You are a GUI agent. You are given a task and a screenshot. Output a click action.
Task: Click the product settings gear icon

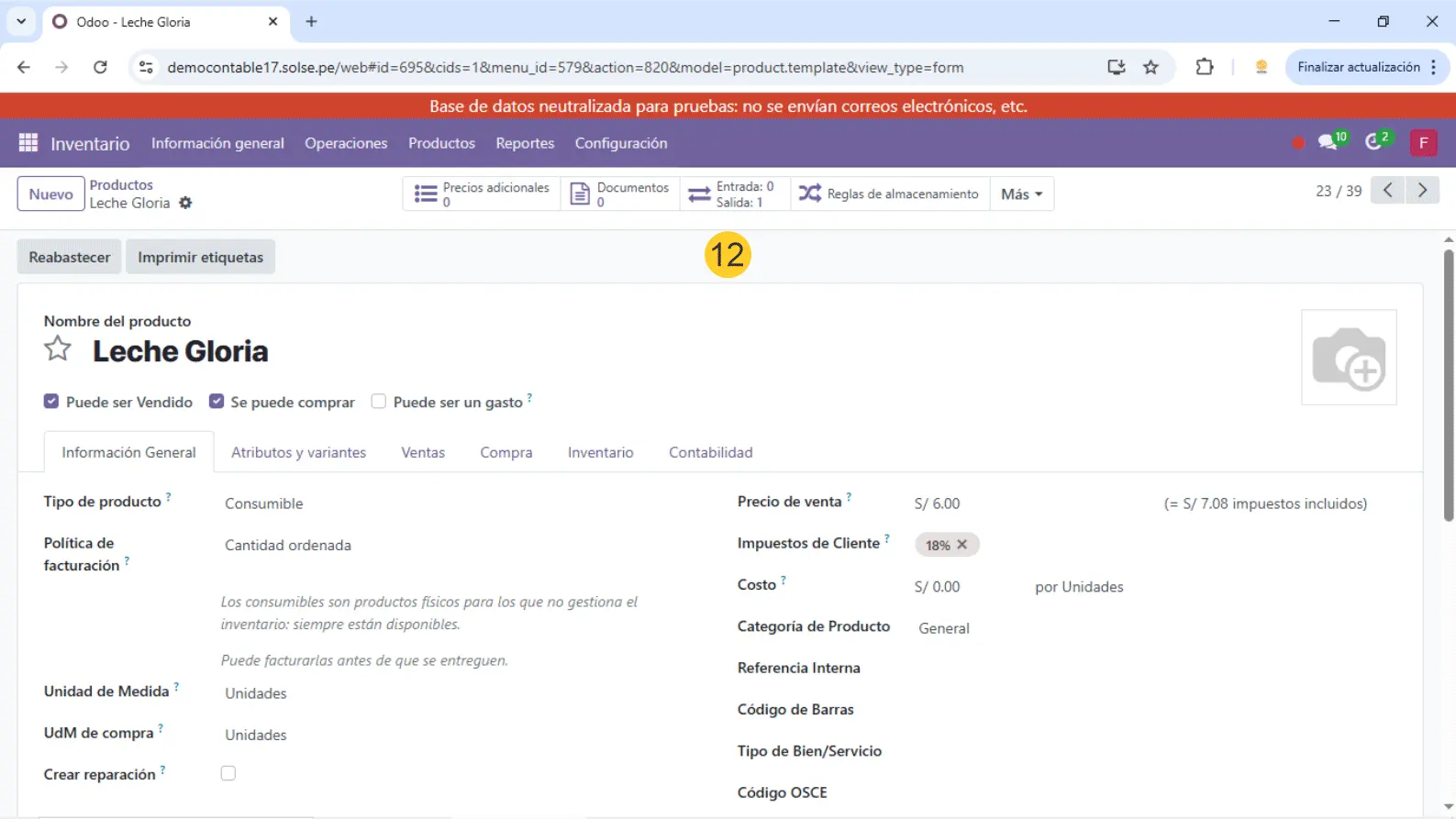click(x=185, y=203)
